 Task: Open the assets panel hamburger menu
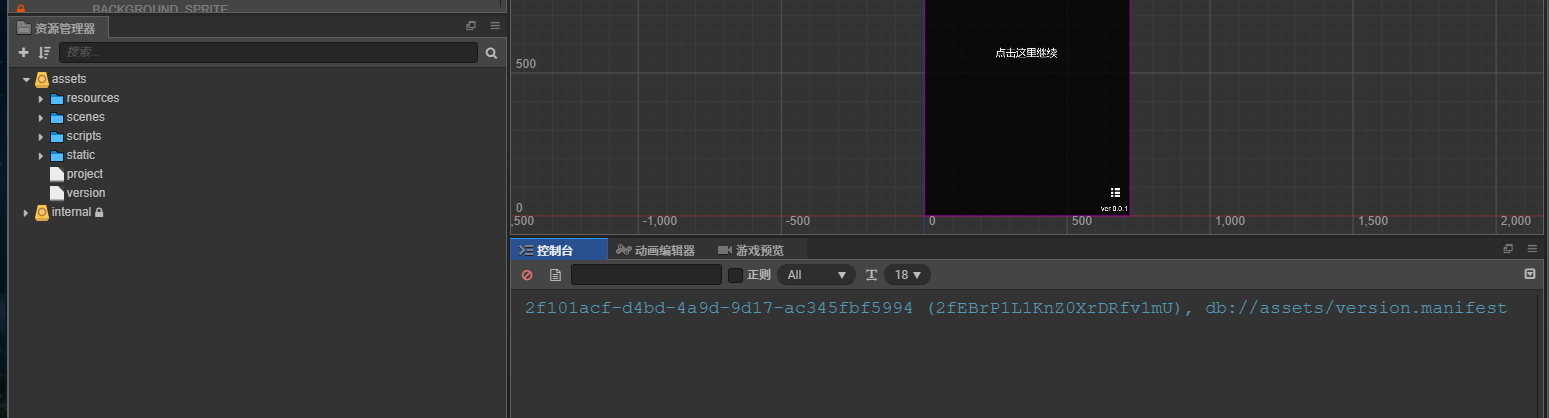(x=495, y=26)
